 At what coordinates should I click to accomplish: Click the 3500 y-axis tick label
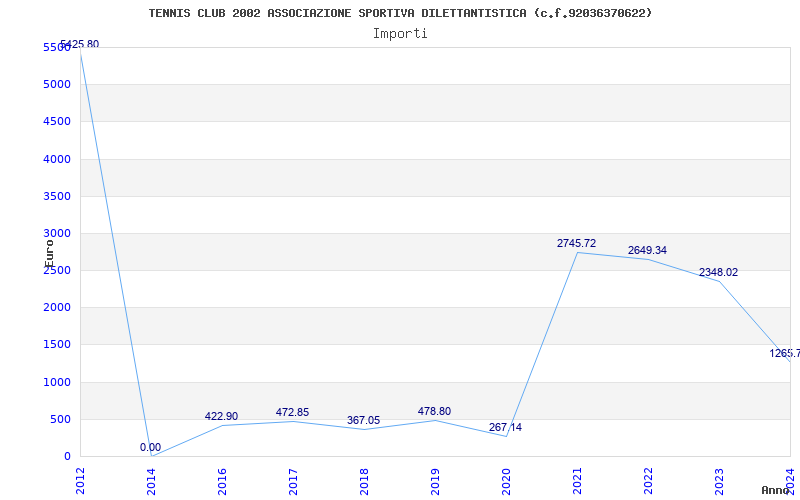57,196
